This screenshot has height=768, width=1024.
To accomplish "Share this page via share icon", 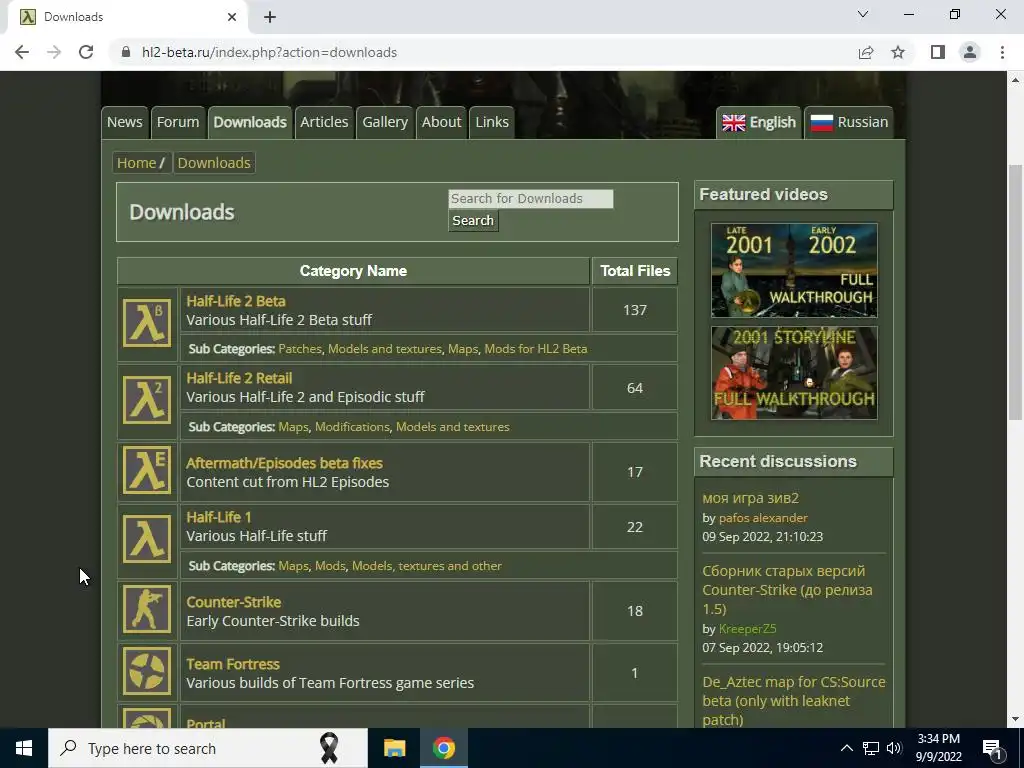I will [x=866, y=52].
